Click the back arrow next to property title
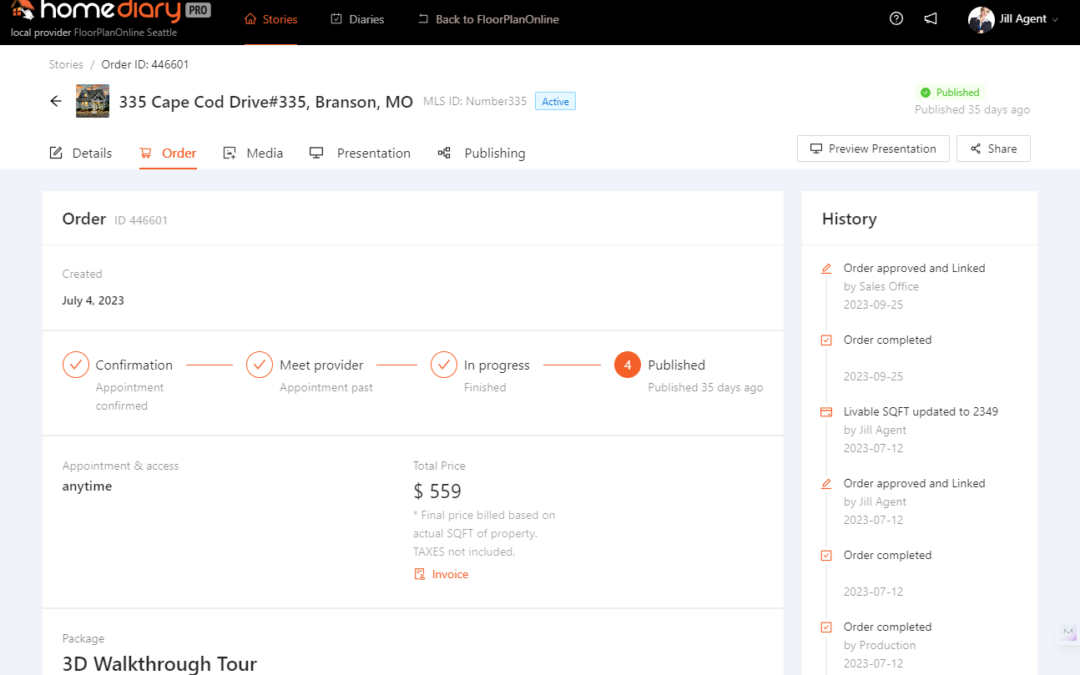1080x675 pixels. 55,101
